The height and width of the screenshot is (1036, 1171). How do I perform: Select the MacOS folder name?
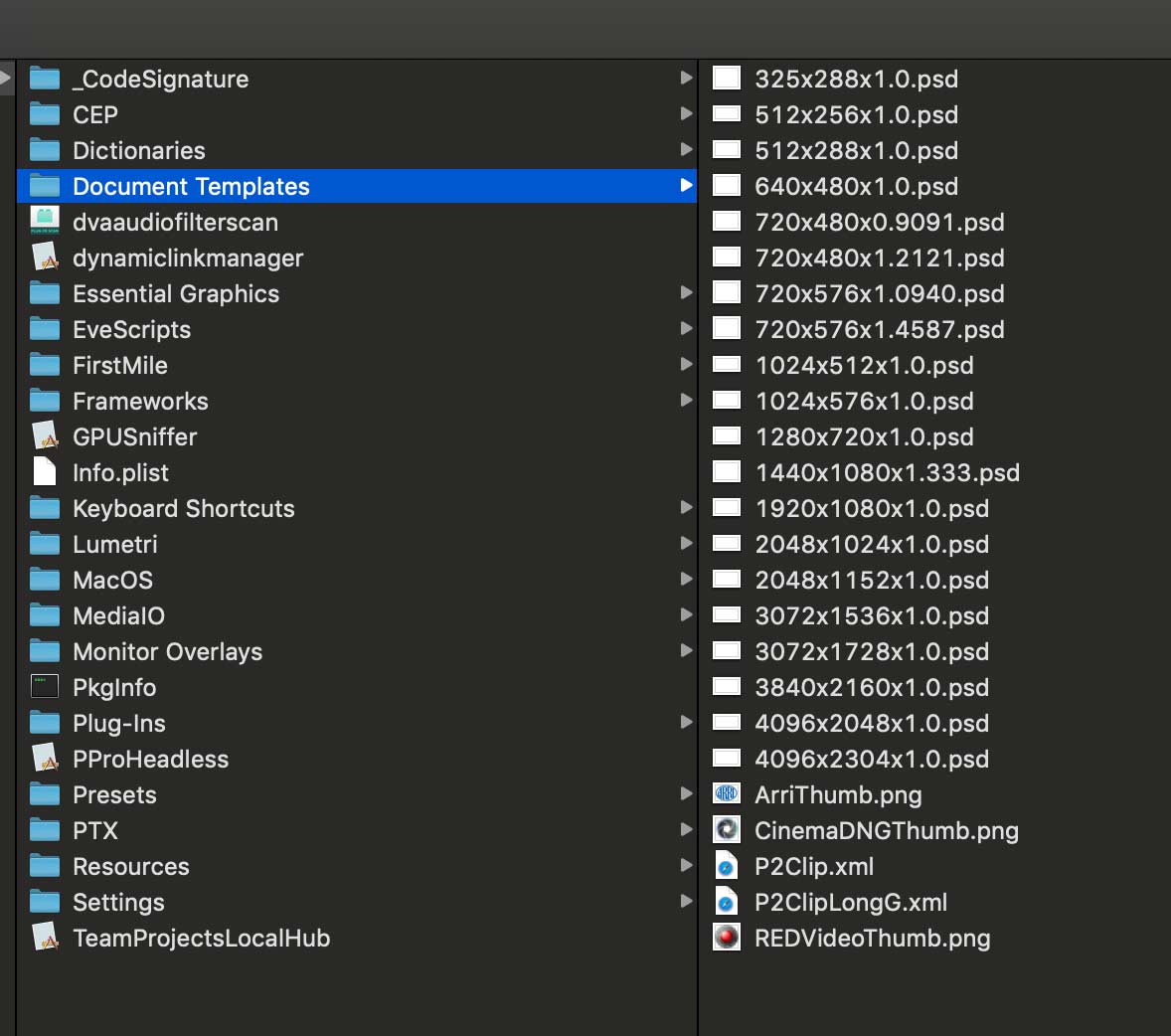[x=112, y=581]
